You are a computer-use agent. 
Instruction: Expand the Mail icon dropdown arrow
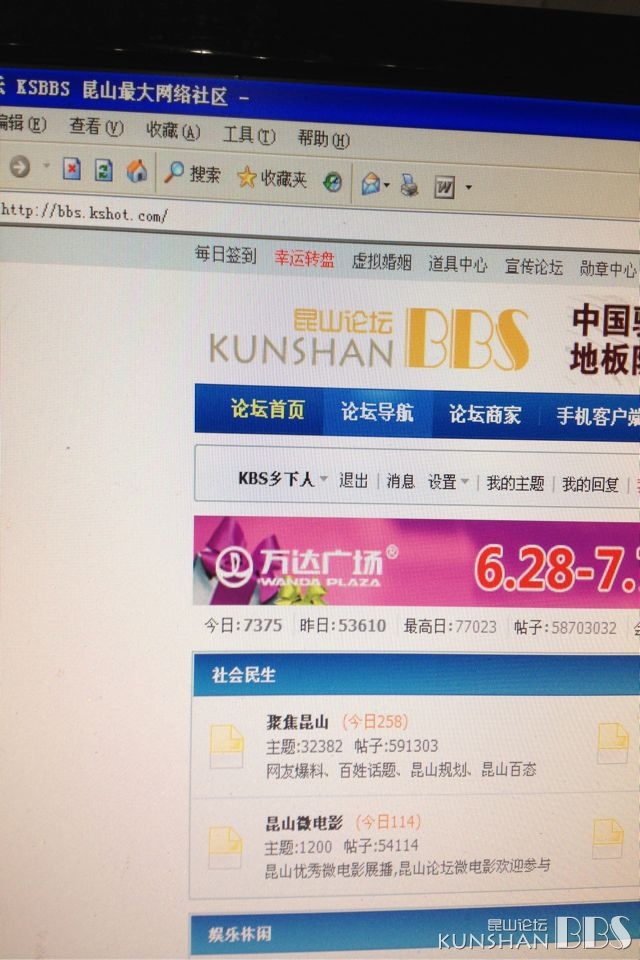[x=387, y=184]
